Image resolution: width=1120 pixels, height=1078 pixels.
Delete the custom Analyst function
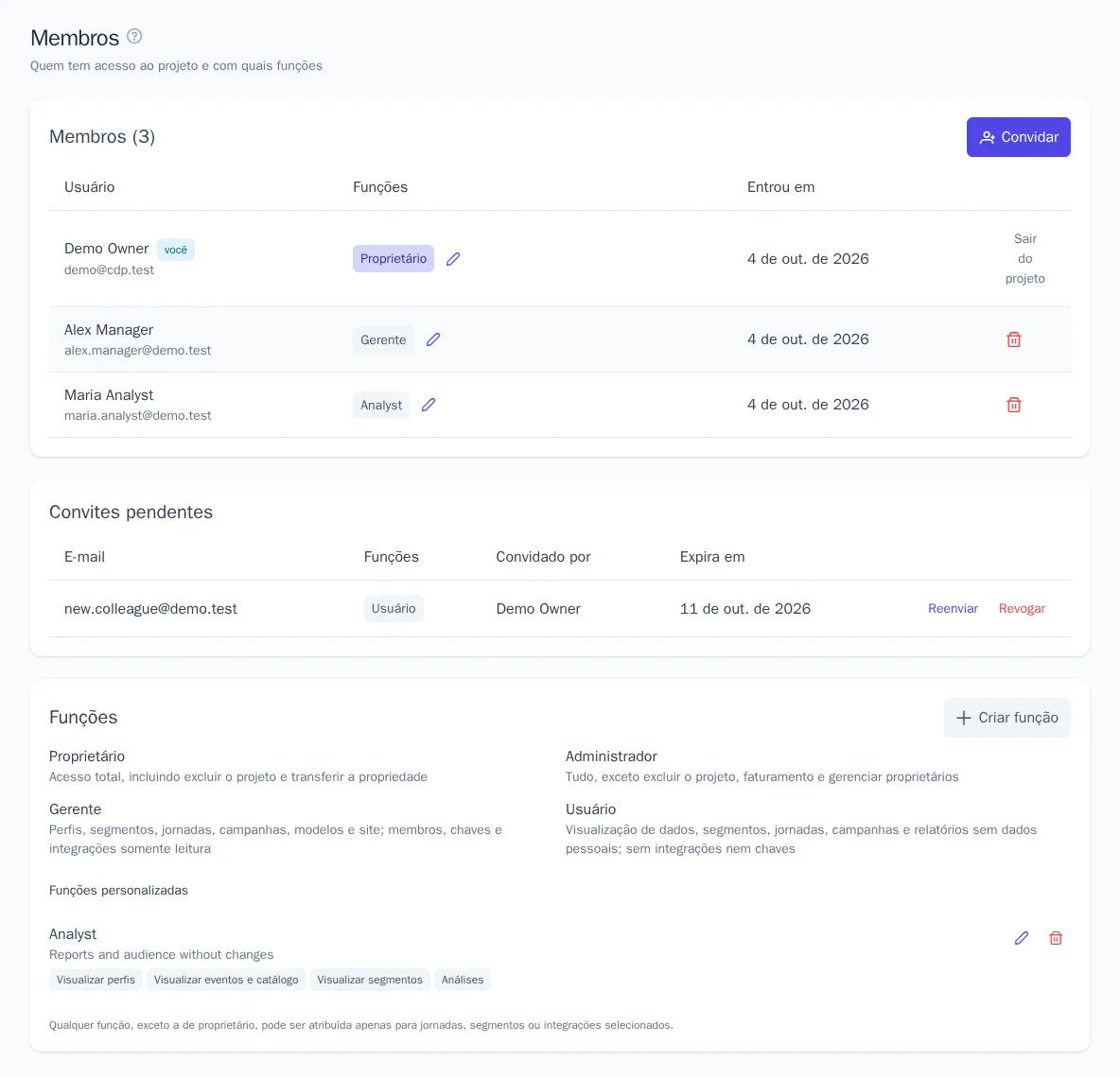(x=1056, y=938)
